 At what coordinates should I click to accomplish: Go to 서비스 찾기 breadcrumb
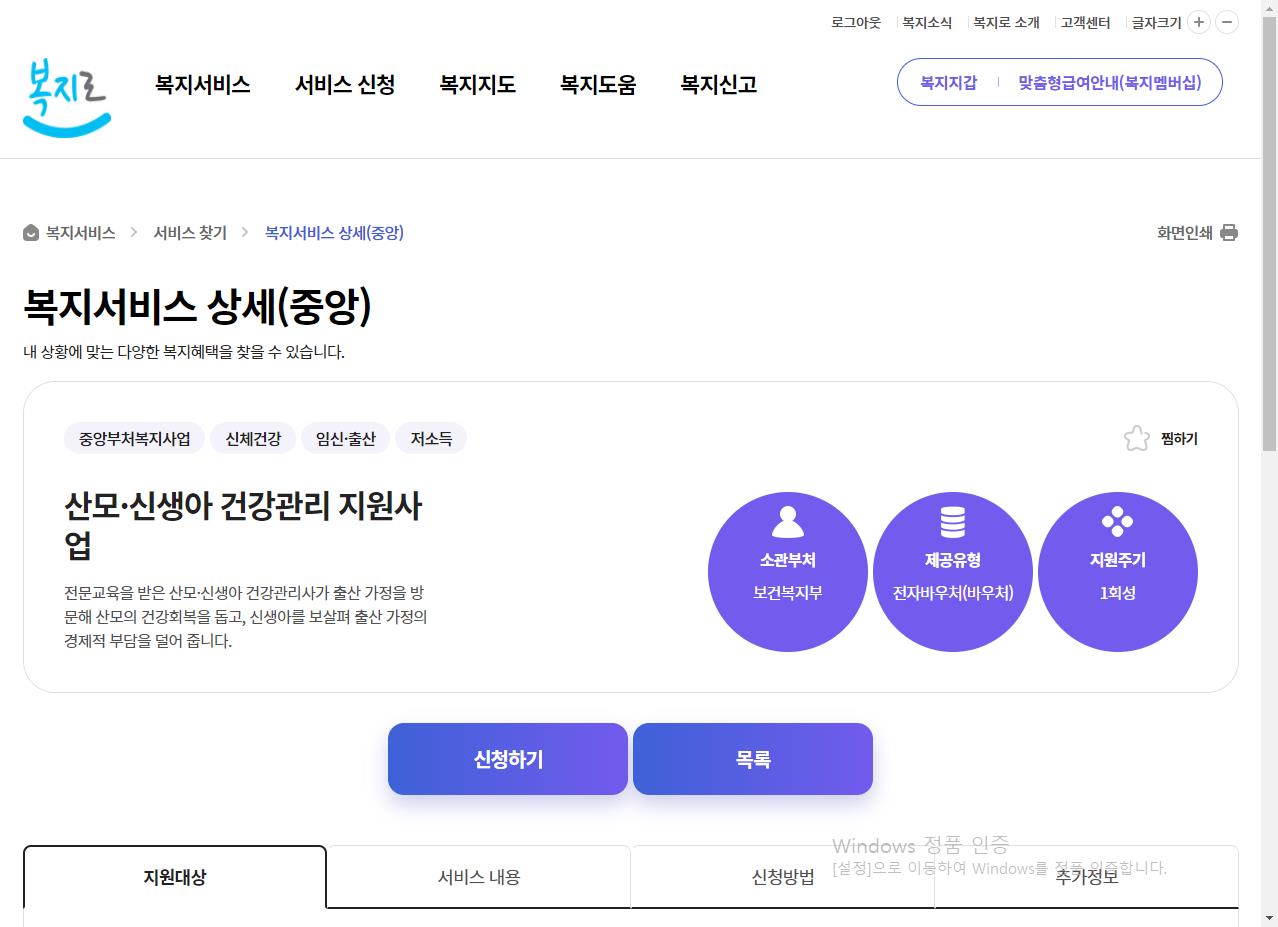(x=190, y=233)
